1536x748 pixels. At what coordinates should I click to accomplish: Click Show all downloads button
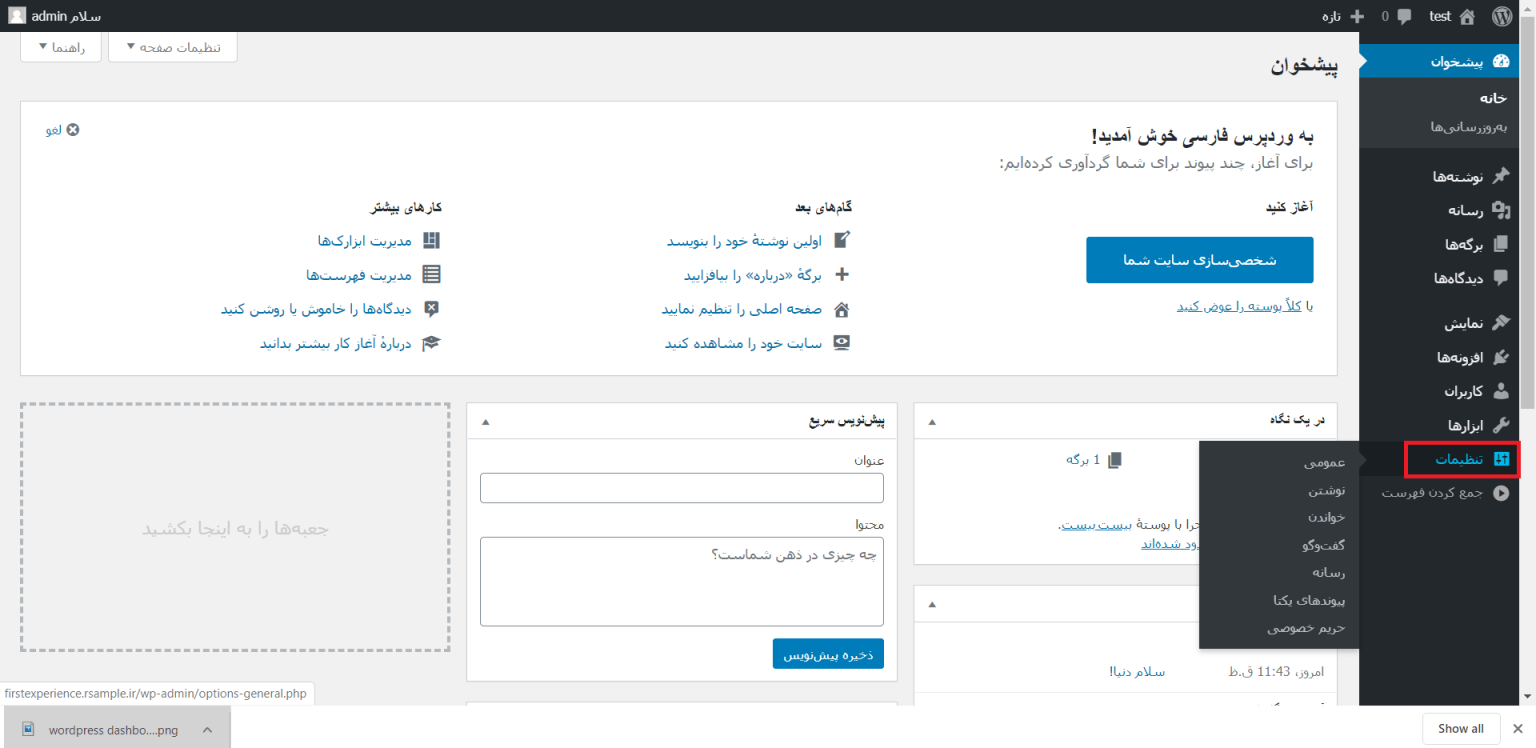click(1460, 728)
